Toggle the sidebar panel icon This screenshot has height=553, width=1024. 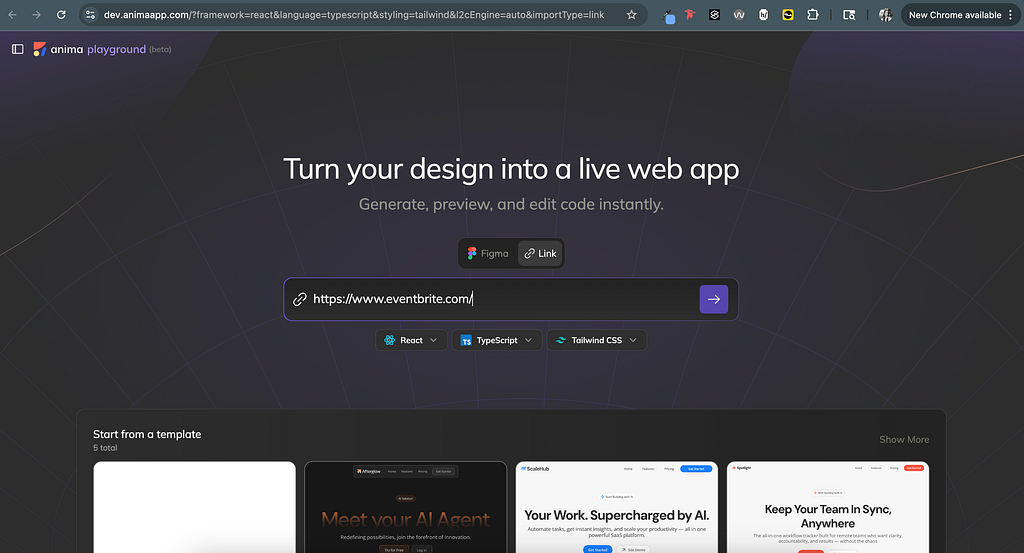click(18, 49)
